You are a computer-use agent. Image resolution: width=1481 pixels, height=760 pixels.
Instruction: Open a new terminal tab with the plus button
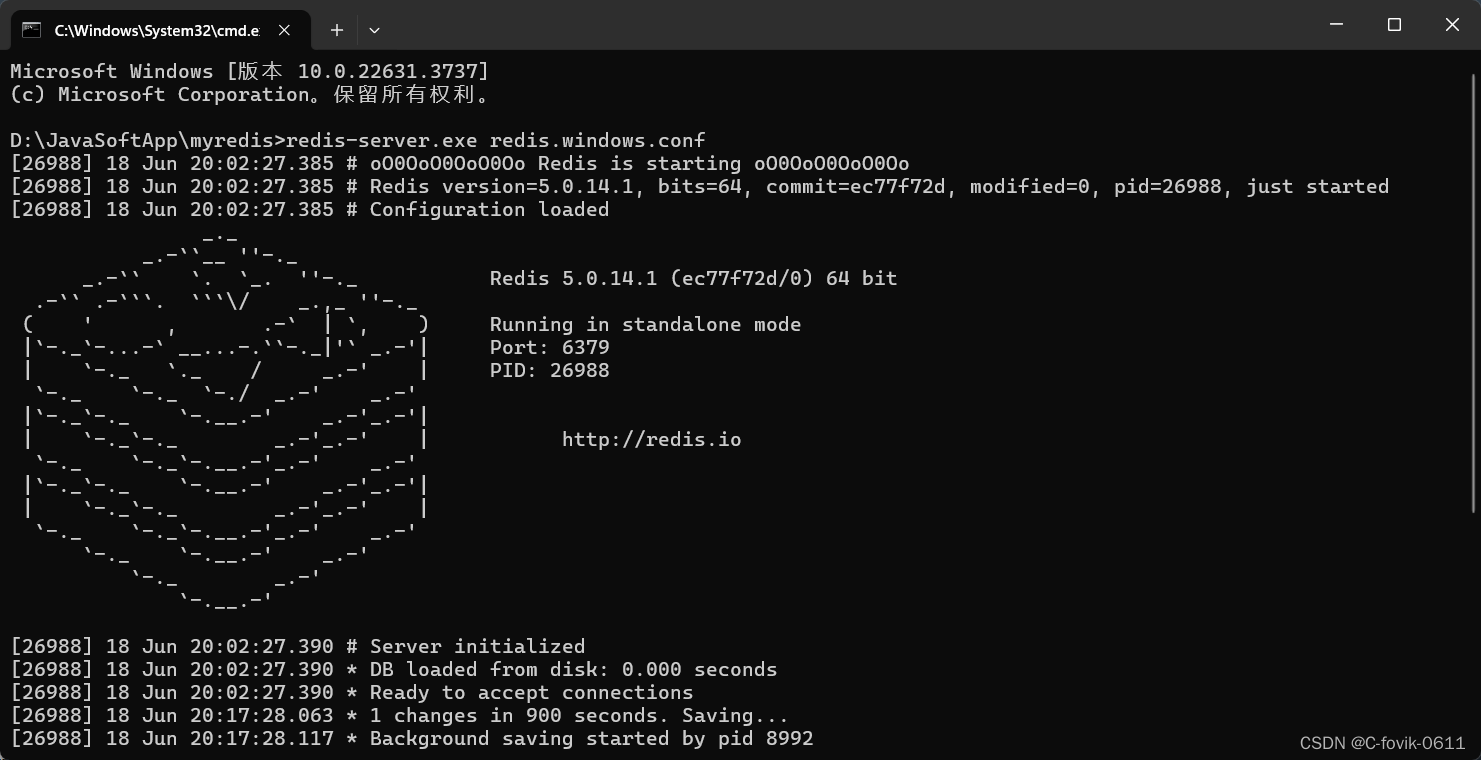point(336,30)
